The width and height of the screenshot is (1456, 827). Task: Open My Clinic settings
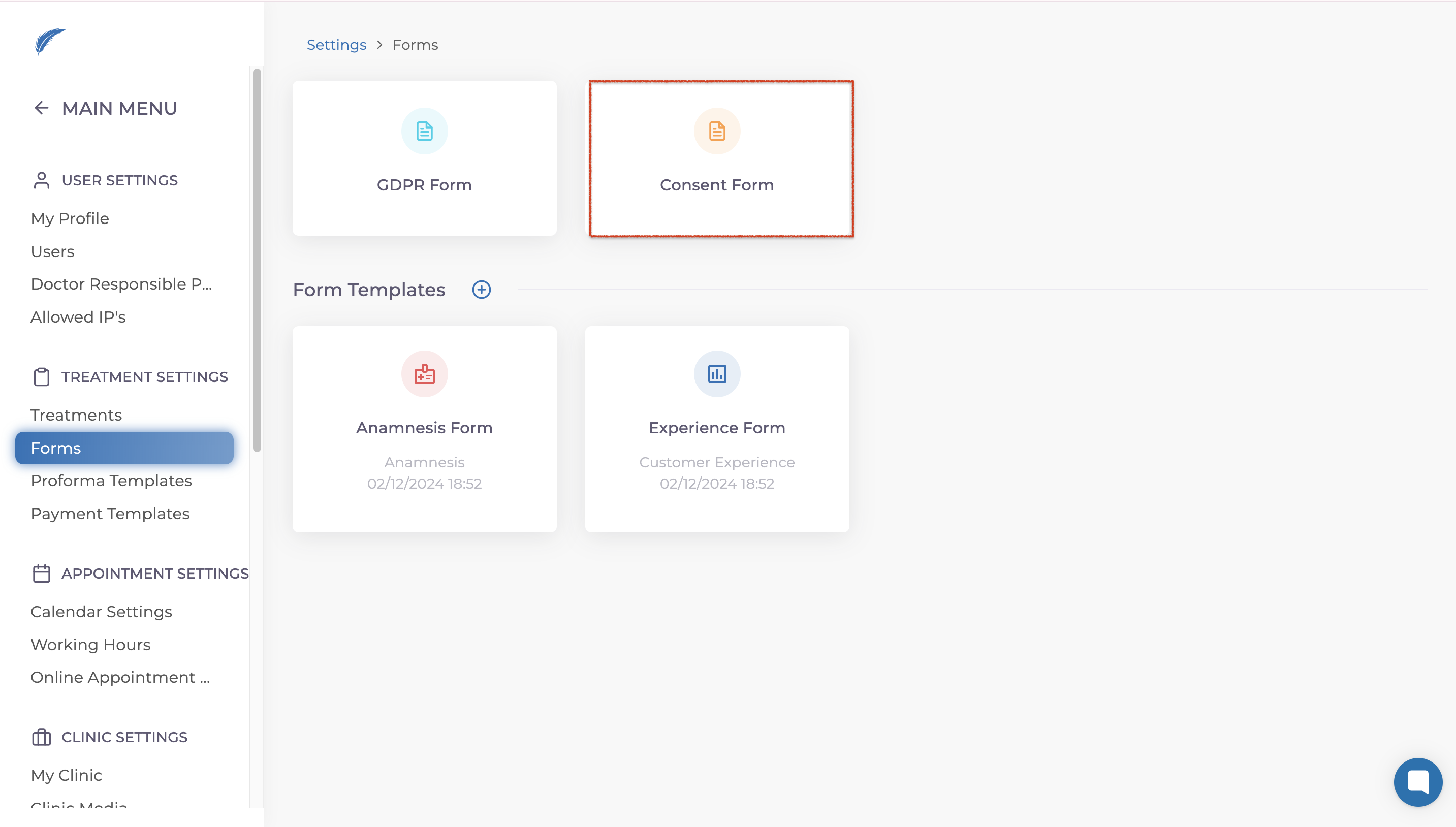point(67,775)
